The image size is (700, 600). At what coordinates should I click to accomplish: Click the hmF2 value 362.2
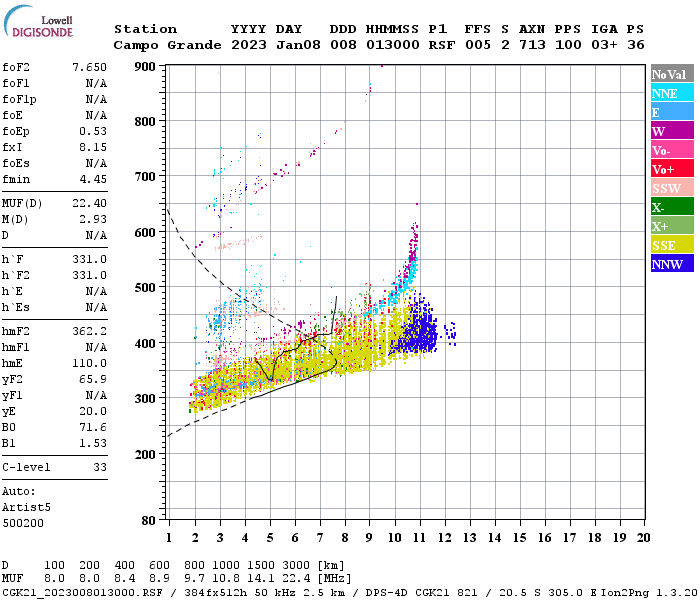click(x=89, y=331)
